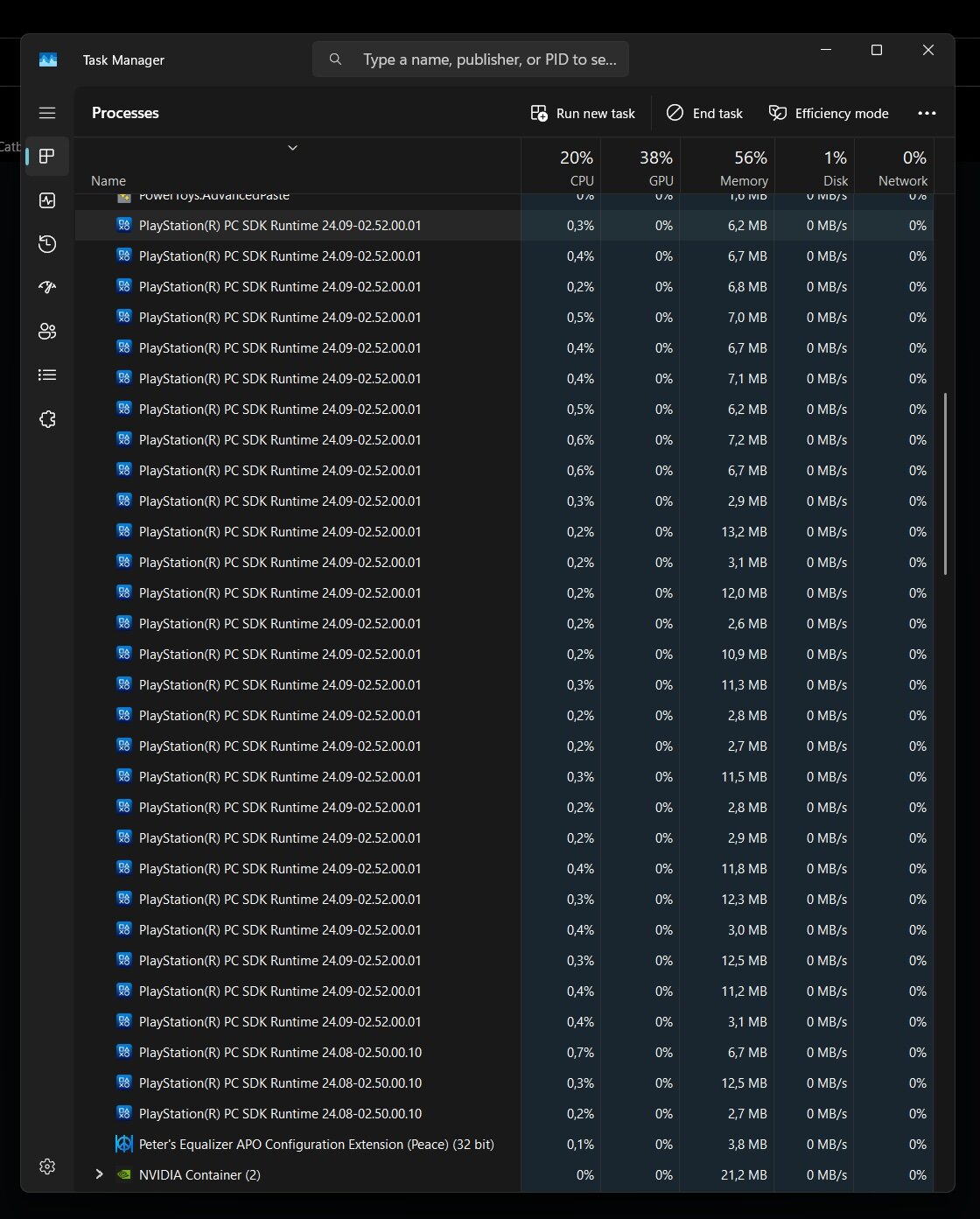Select the PlayStation SDK Runtime row using 11,3 MB
The height and width of the screenshot is (1219, 980).
[504, 684]
